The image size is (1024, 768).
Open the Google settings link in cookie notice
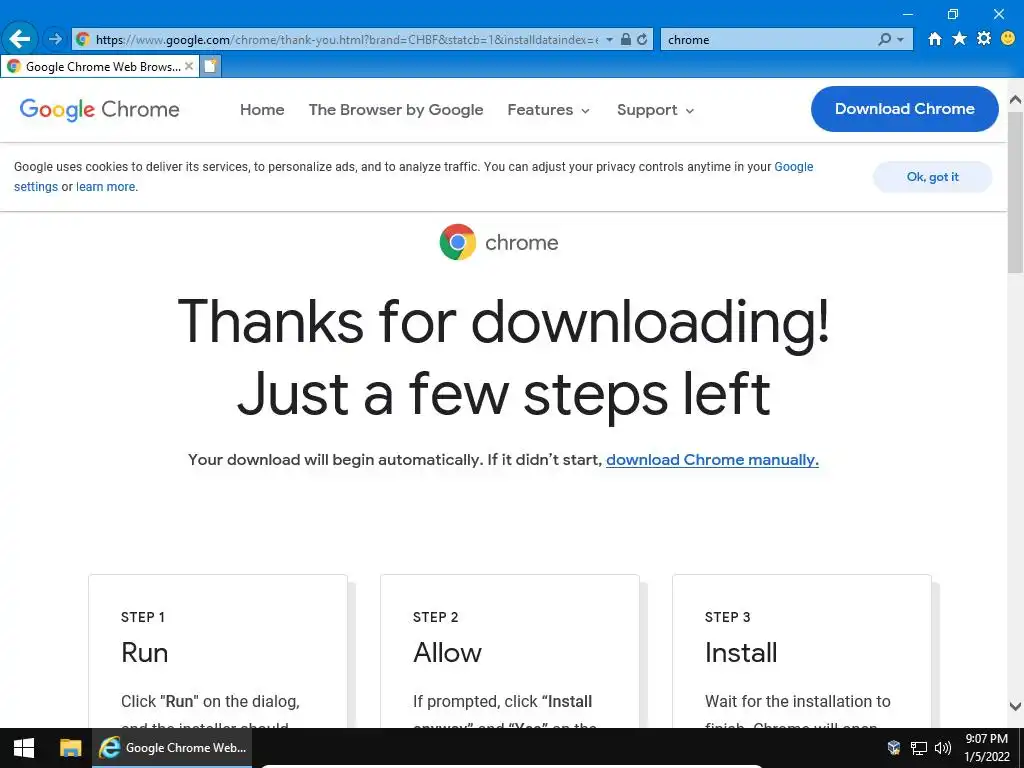(x=793, y=167)
